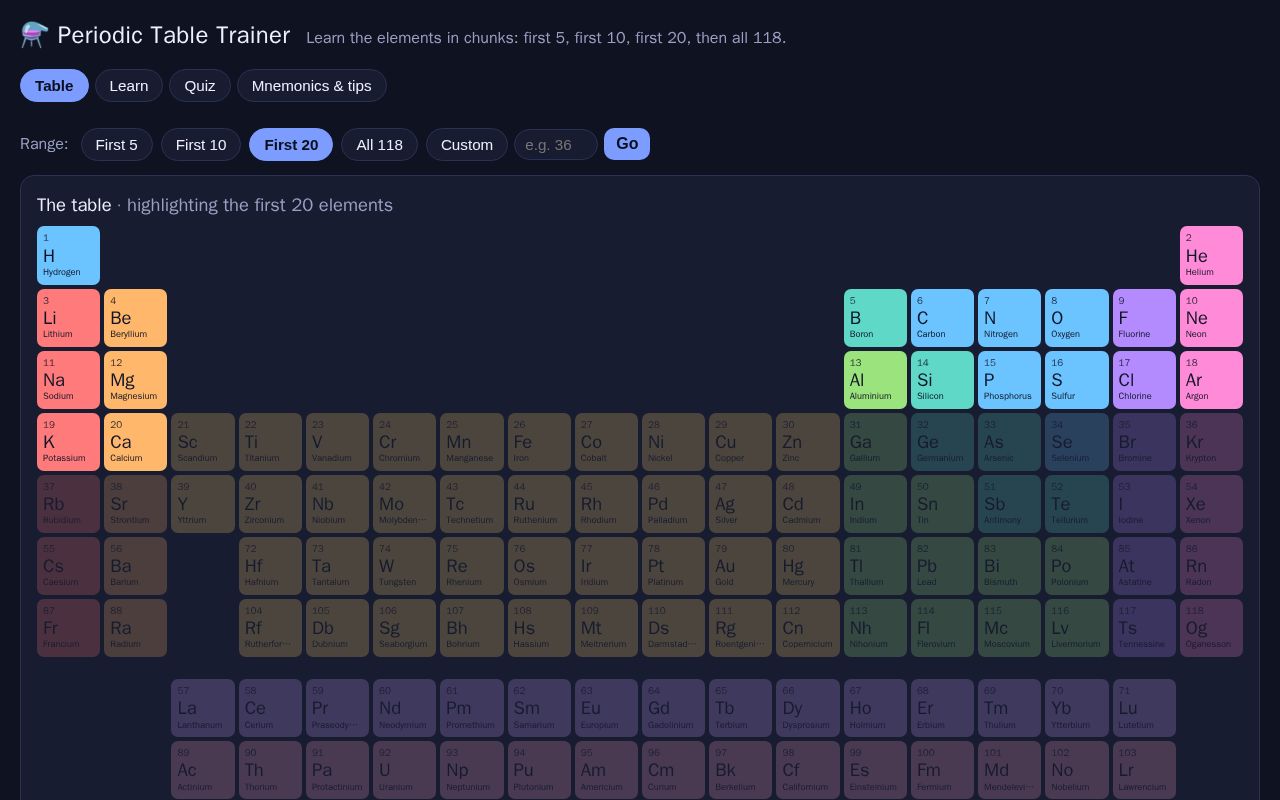Select the Neon element tile
The height and width of the screenshot is (800, 1280).
(x=1211, y=318)
